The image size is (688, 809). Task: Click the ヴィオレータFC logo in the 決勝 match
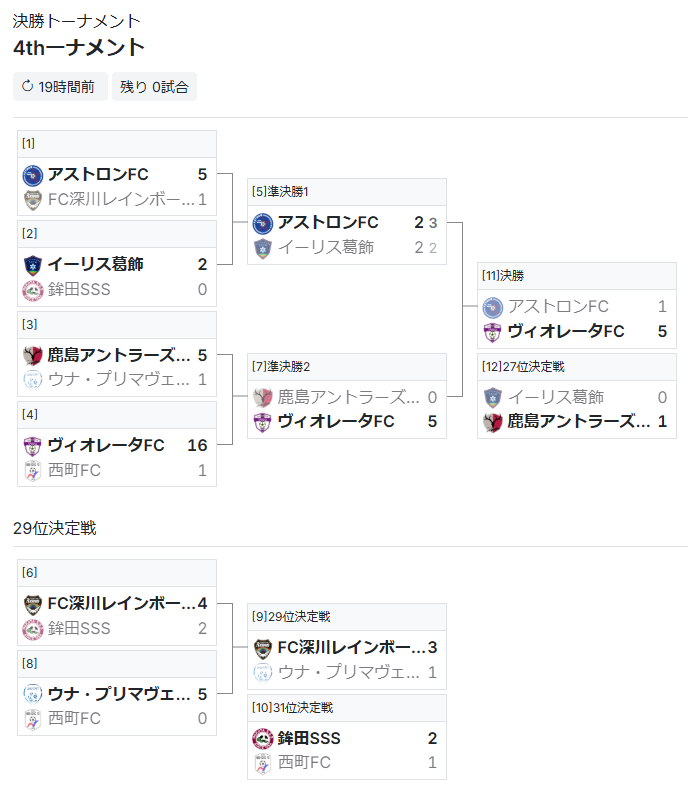(492, 332)
